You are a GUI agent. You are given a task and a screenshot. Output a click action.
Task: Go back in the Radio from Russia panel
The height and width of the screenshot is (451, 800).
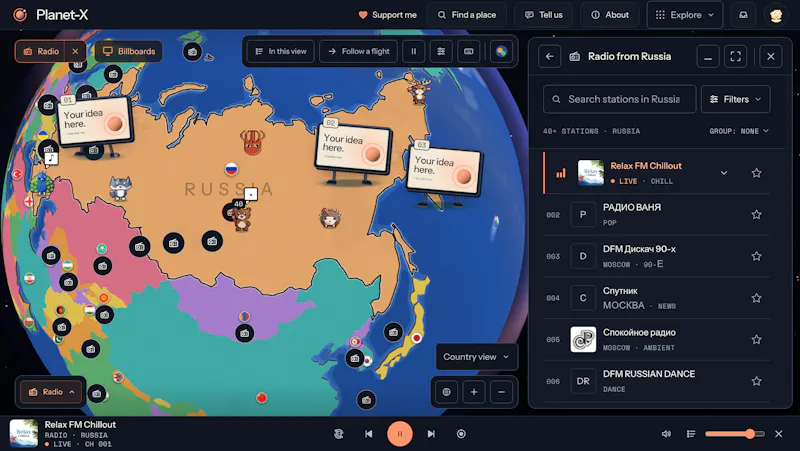[x=549, y=56]
